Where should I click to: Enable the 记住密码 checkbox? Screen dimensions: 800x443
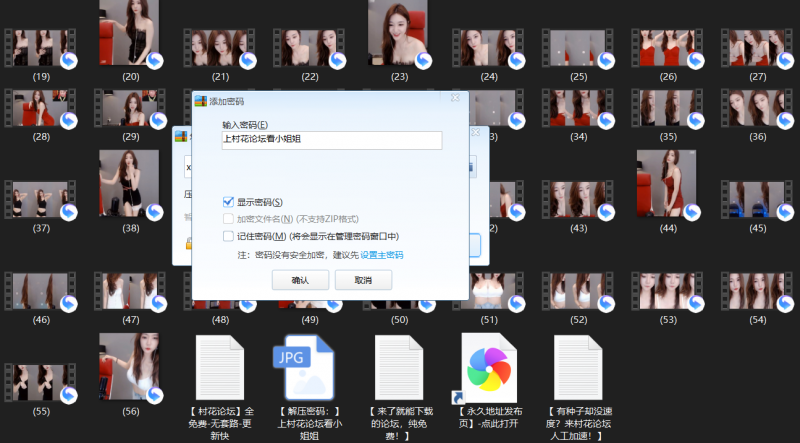(229, 236)
